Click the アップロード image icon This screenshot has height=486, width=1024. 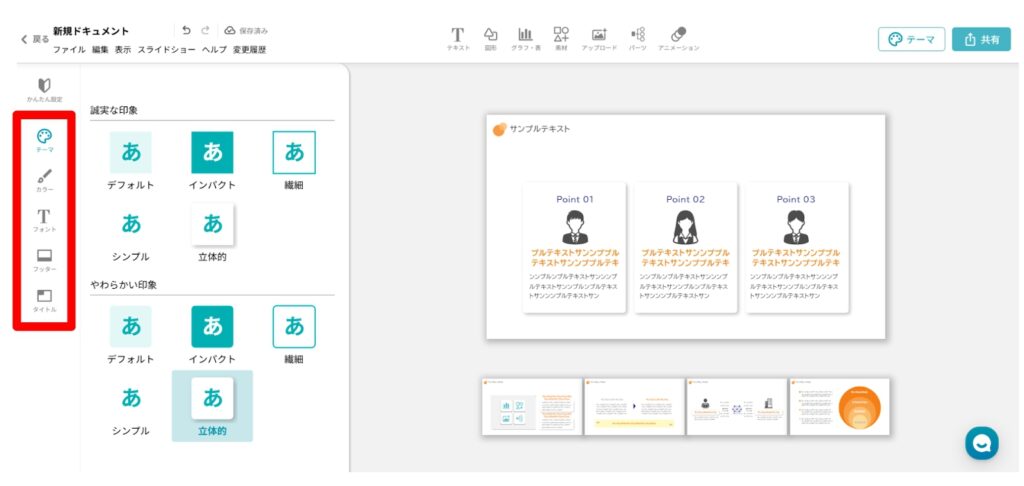(598, 38)
